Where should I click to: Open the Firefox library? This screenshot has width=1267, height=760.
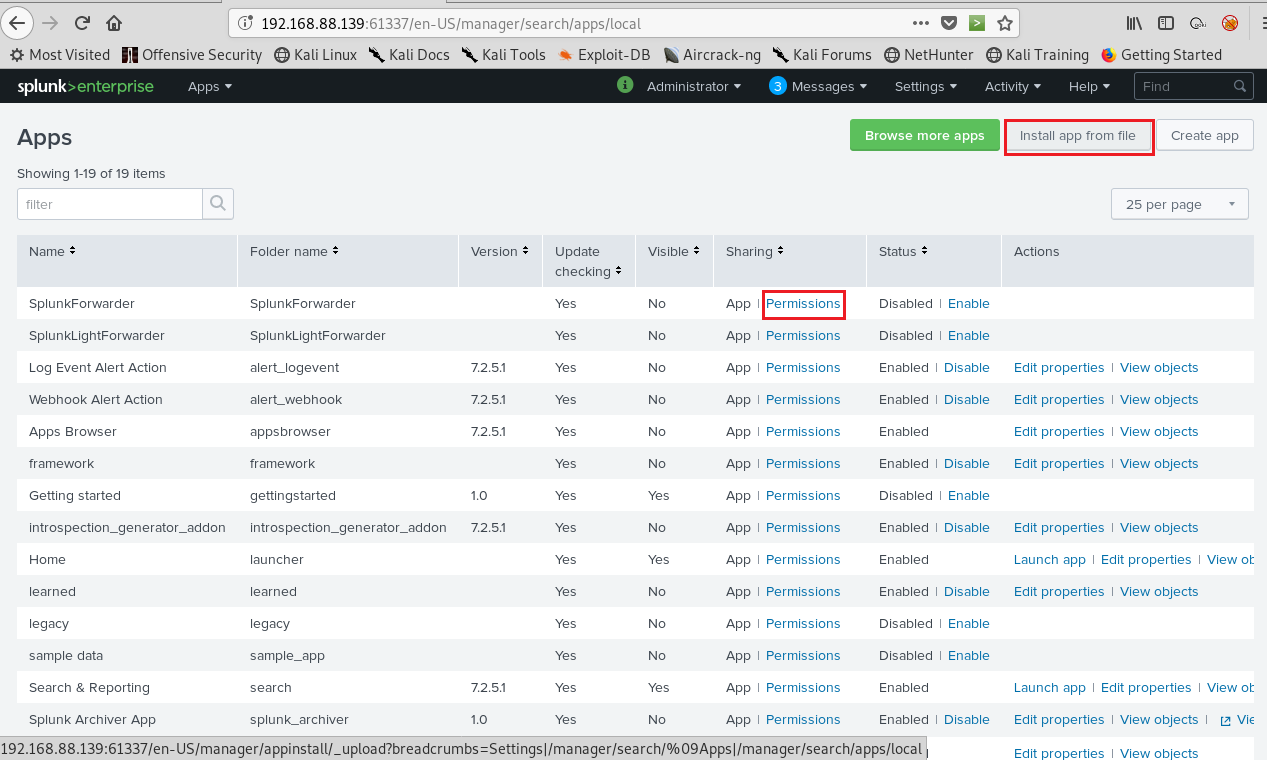(1134, 22)
